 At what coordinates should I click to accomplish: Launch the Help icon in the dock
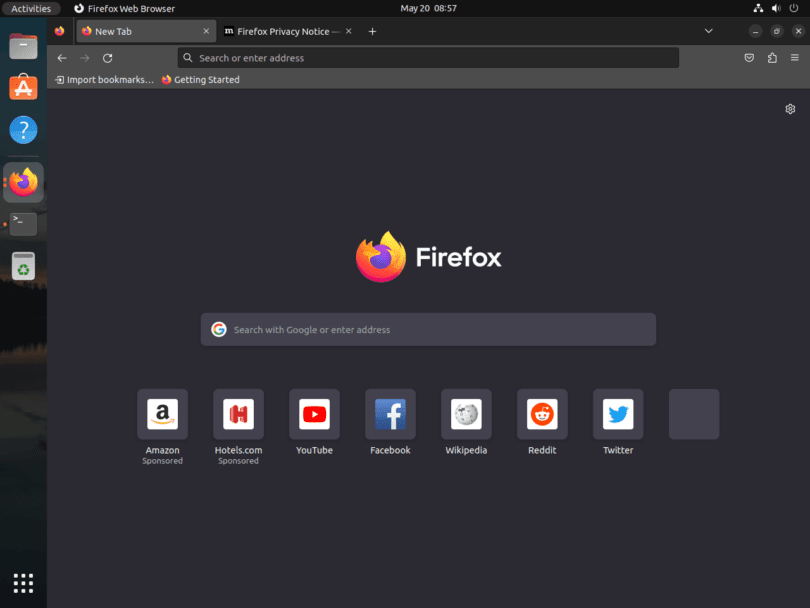pyautogui.click(x=23, y=129)
